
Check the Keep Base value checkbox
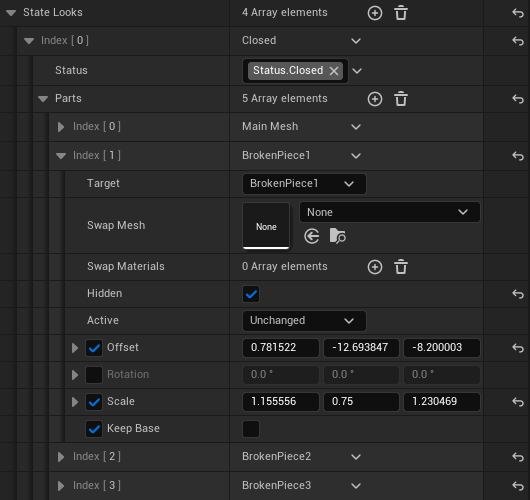[x=251, y=429]
